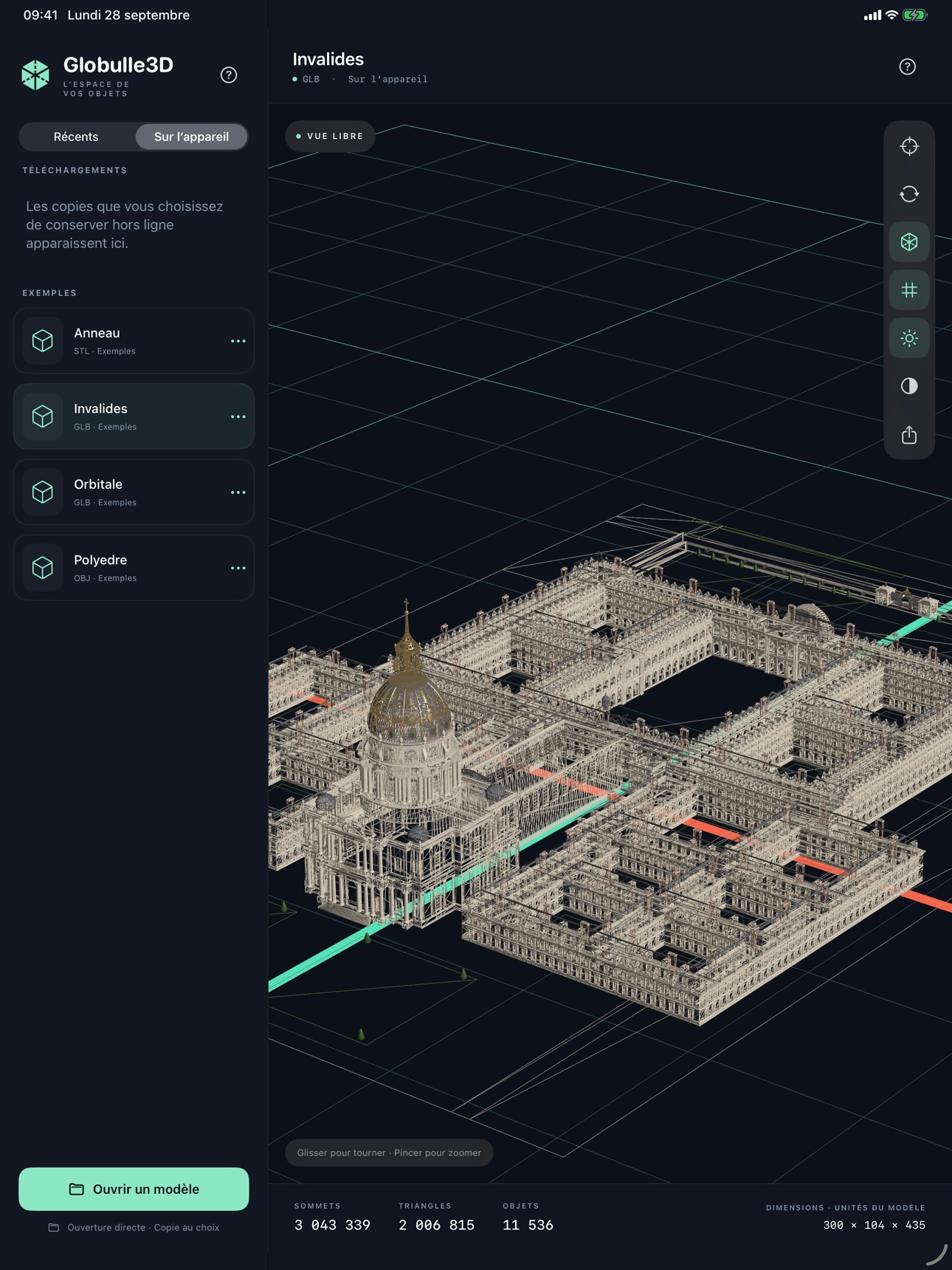Viewport: 952px width, 1270px height.
Task: Click Ouverture directe · Copie au choix text
Action: (143, 1227)
